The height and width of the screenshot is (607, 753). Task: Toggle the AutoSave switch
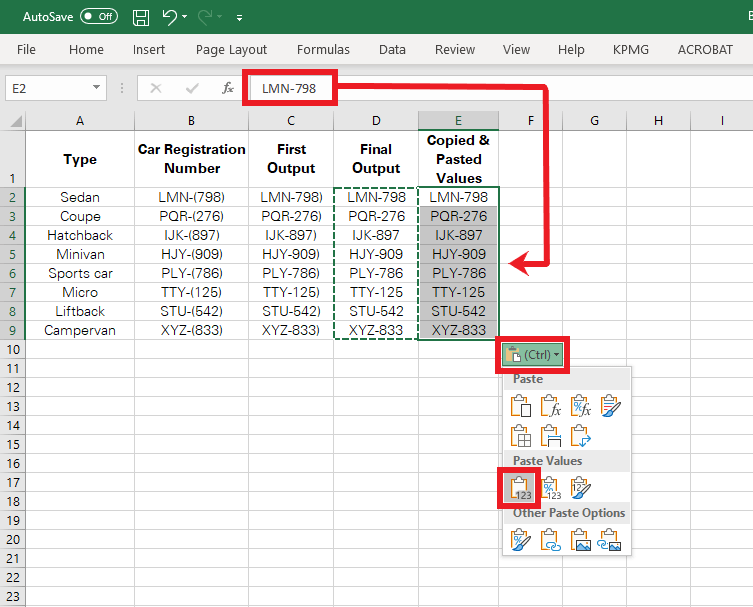(99, 17)
